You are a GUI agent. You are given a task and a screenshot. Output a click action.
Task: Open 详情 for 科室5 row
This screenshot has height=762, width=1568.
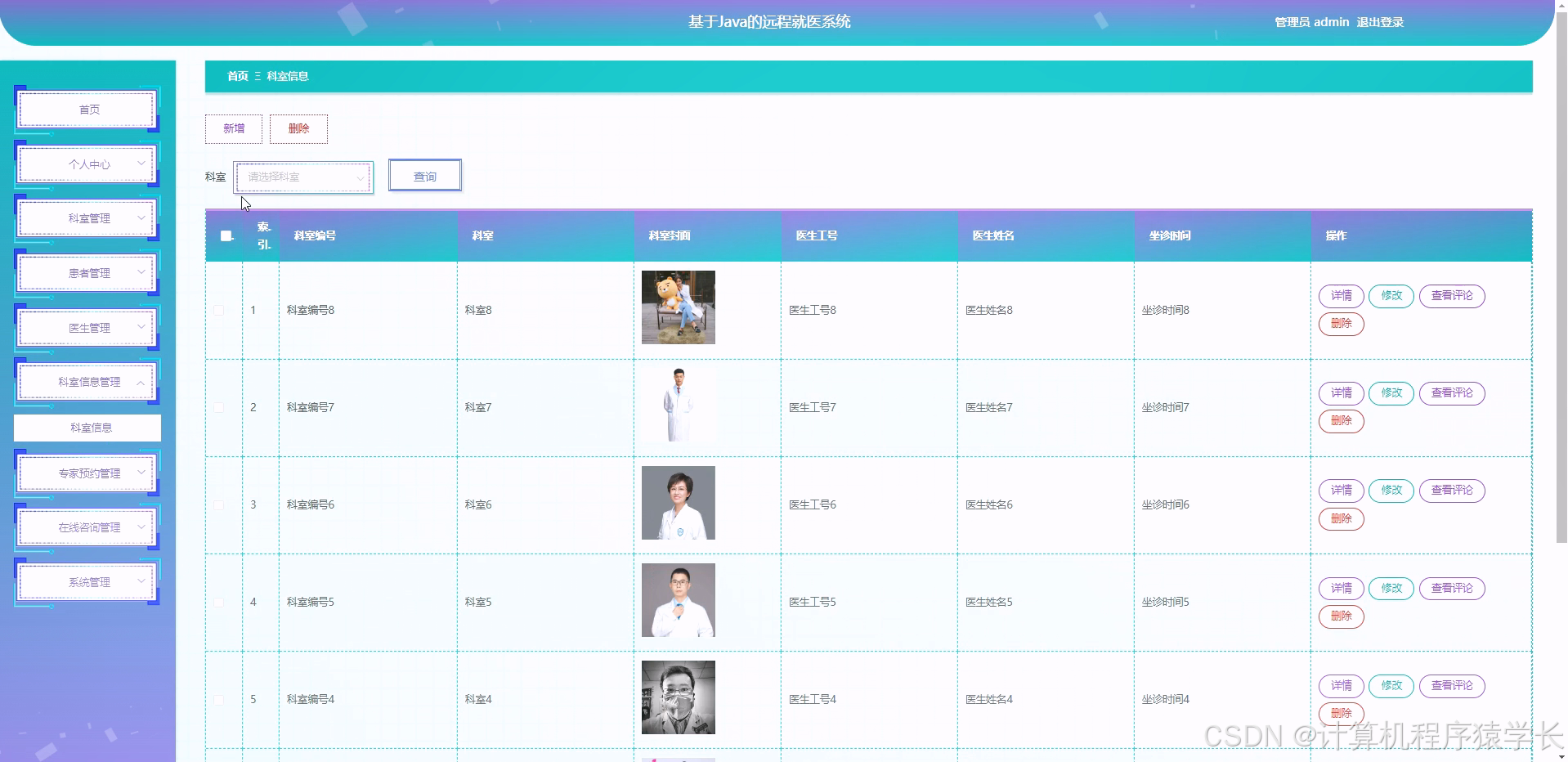[1341, 589]
